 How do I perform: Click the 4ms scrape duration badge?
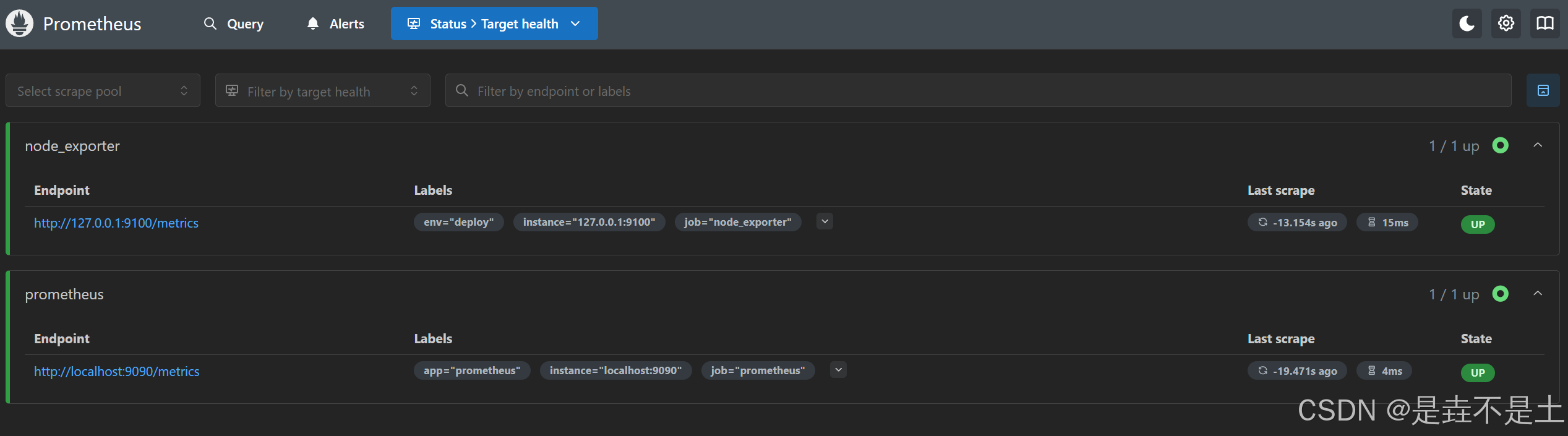1384,371
